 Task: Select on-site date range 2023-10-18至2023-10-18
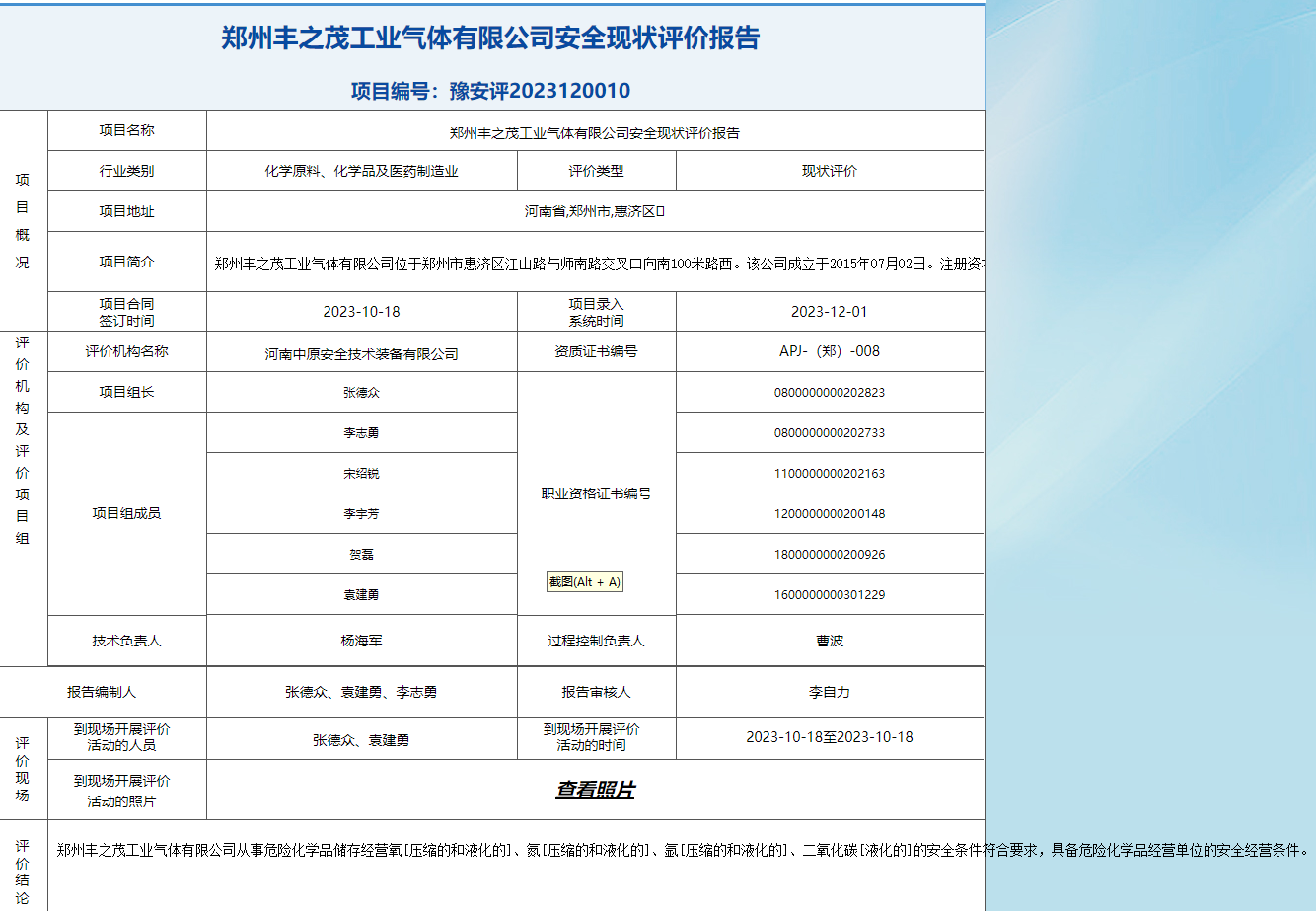(x=830, y=736)
